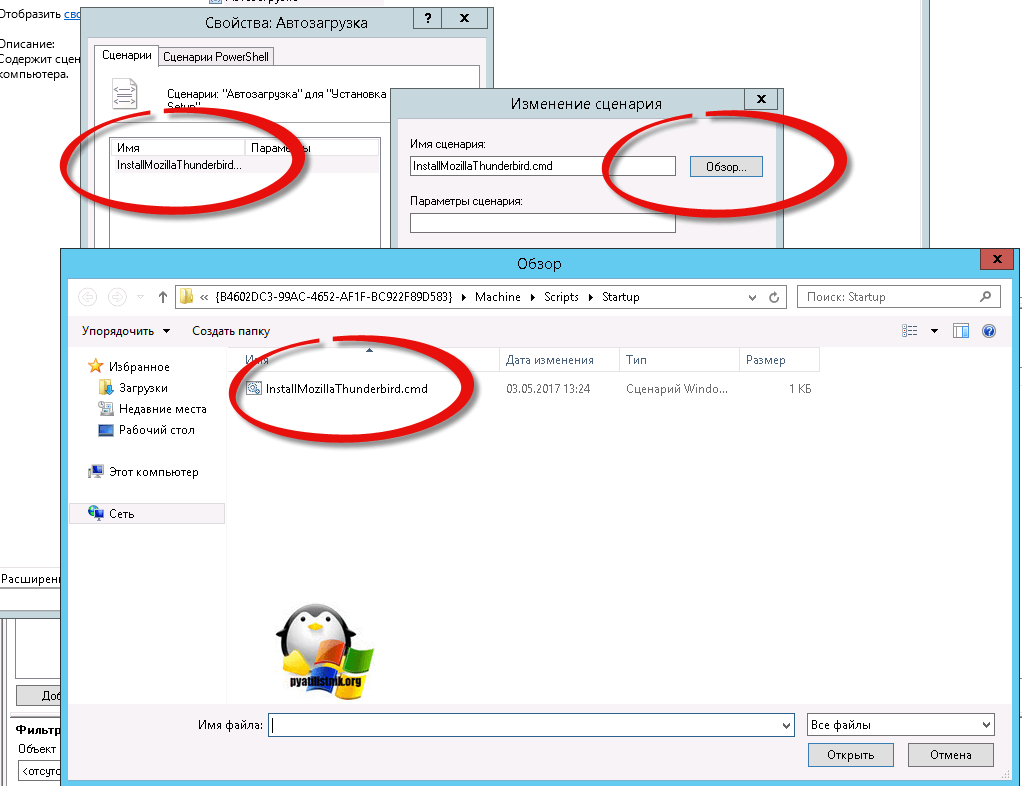Select Избранное in the navigation pane

click(139, 367)
